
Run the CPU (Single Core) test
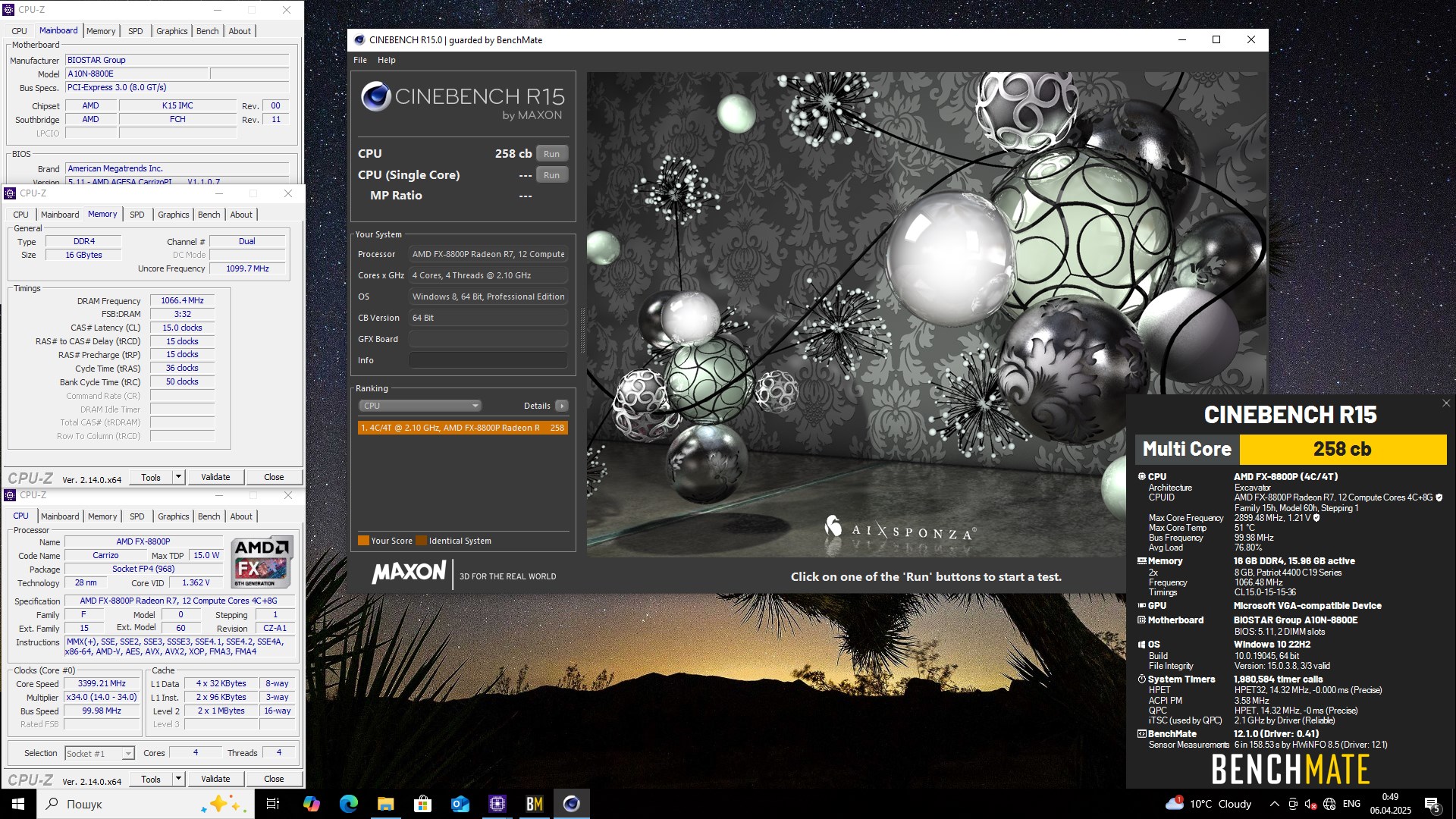coord(551,175)
